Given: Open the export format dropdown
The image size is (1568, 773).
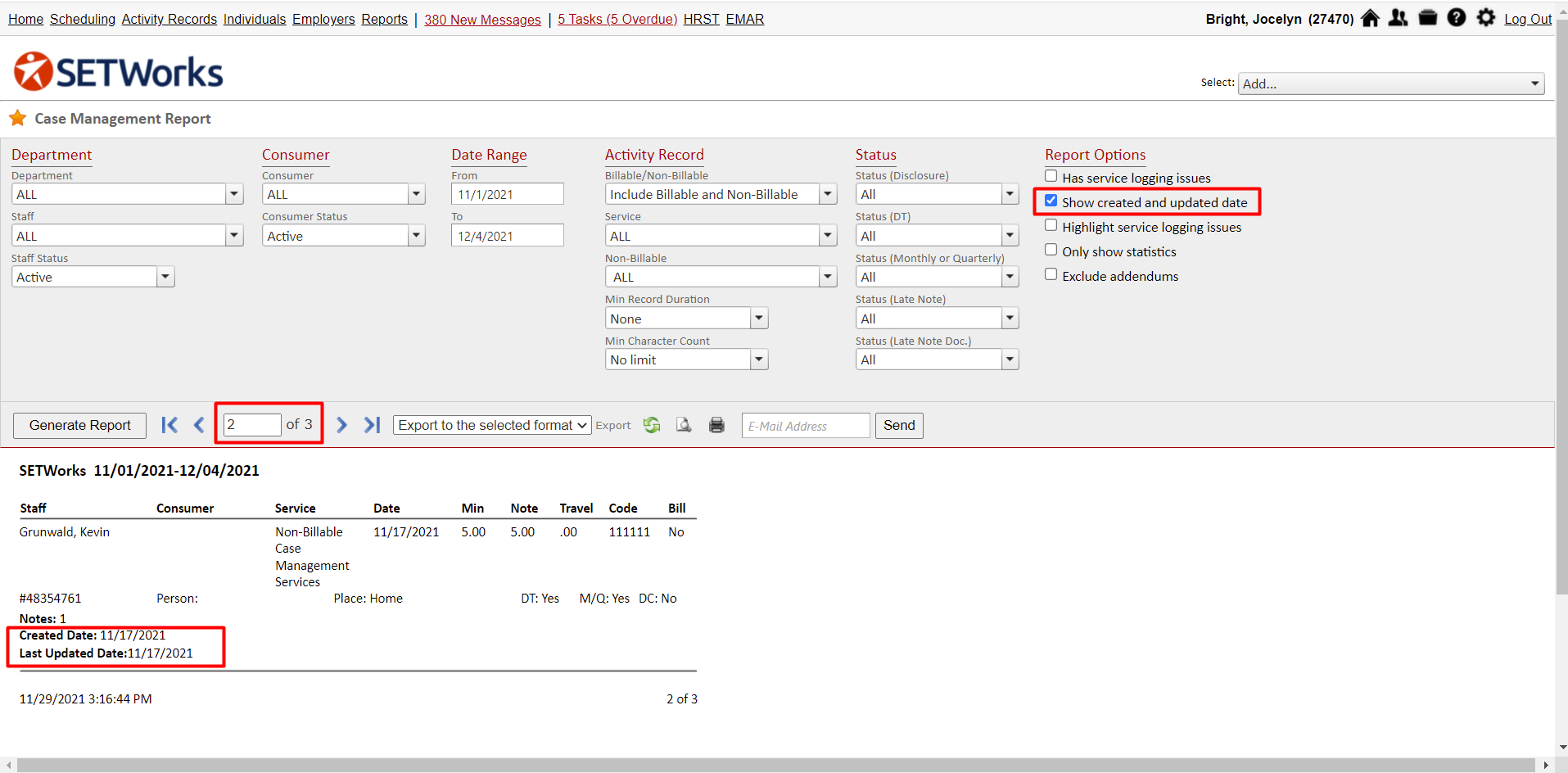Looking at the screenshot, I should click(492, 425).
